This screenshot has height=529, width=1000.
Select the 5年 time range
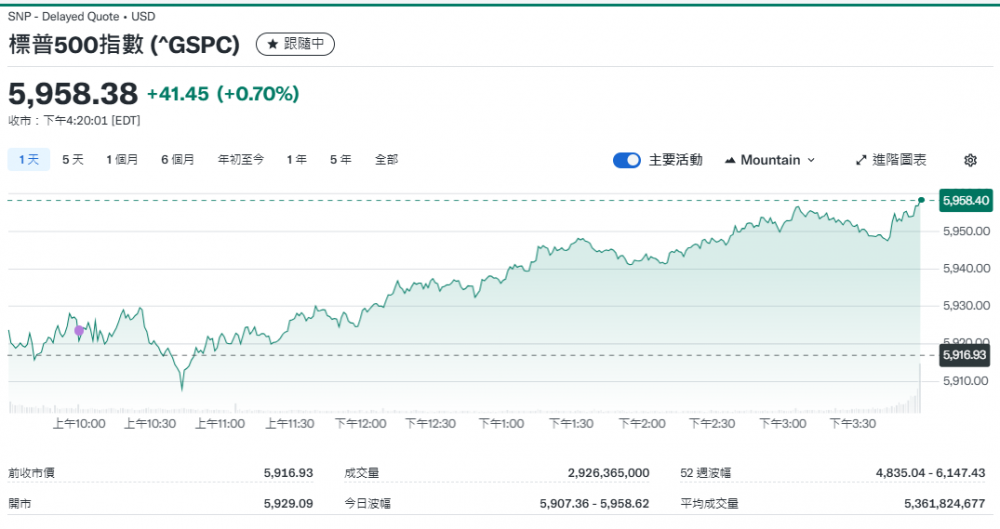point(340,159)
